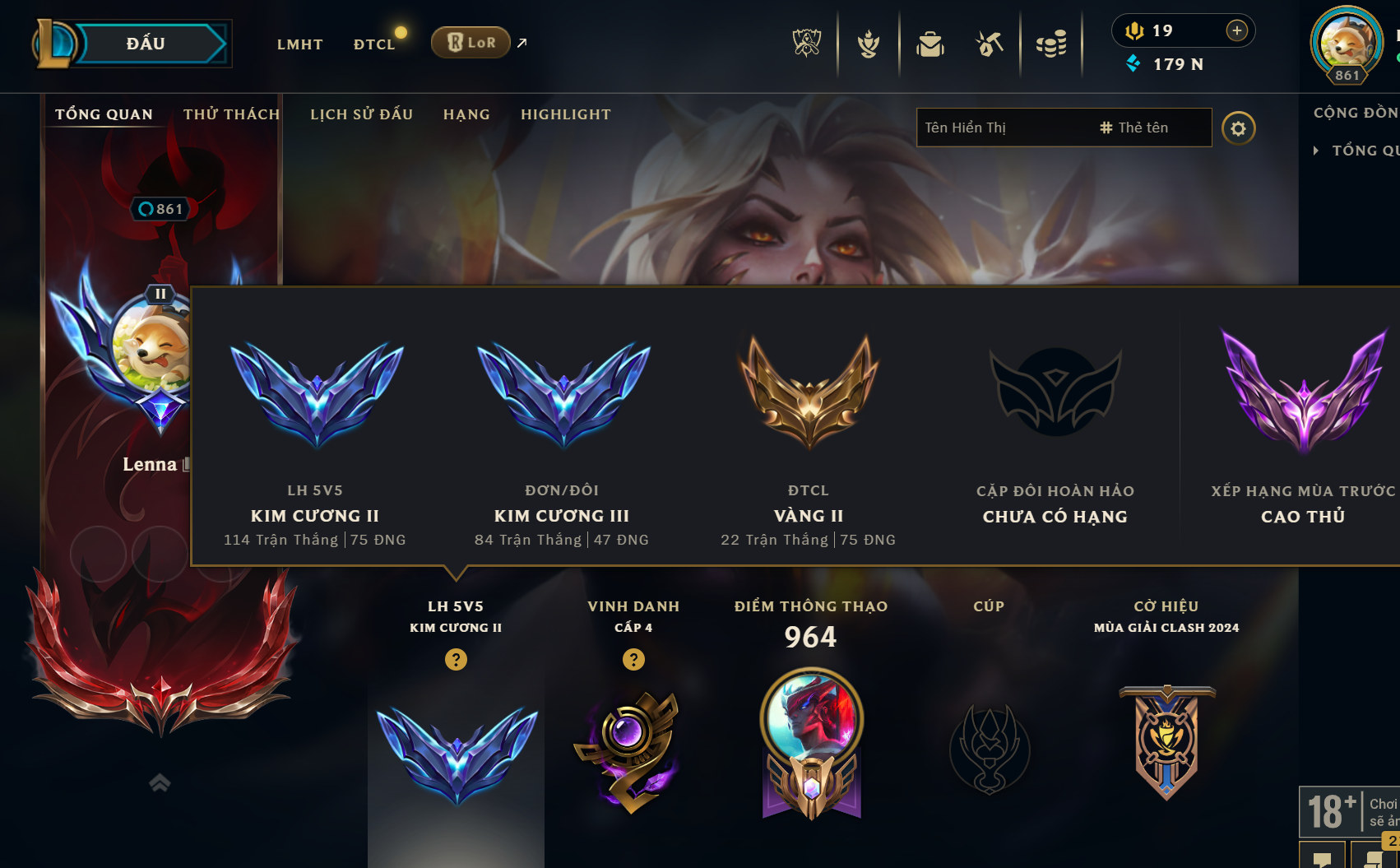The width and height of the screenshot is (1400, 868).
Task: Open the Crafting hammer icon
Action: pyautogui.click(x=990, y=44)
